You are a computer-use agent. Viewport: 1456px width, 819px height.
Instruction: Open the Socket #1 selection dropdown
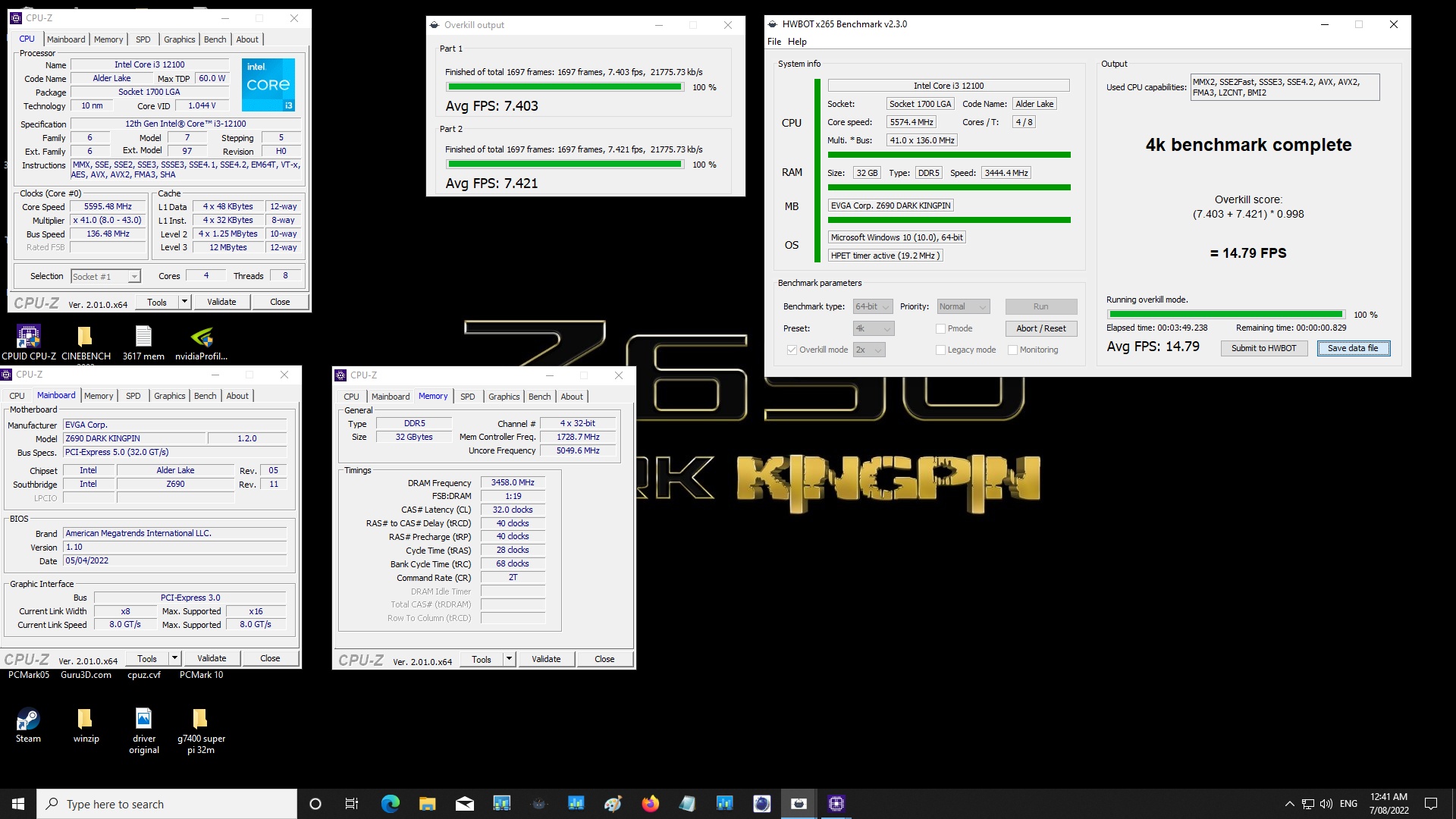point(106,276)
